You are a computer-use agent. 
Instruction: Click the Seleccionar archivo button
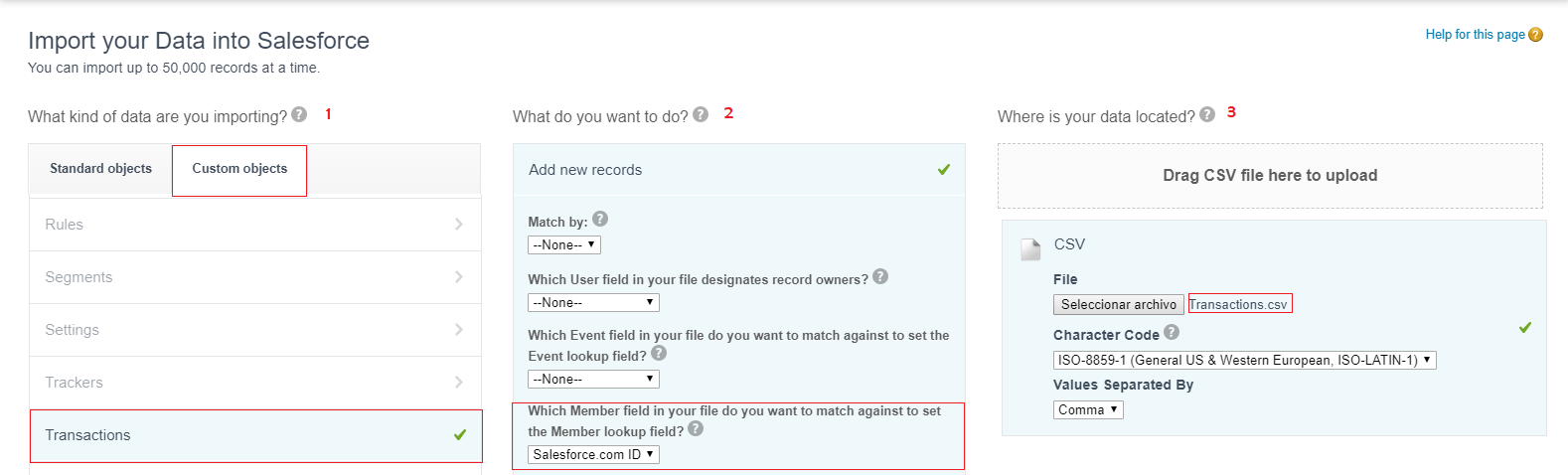coord(1119,305)
